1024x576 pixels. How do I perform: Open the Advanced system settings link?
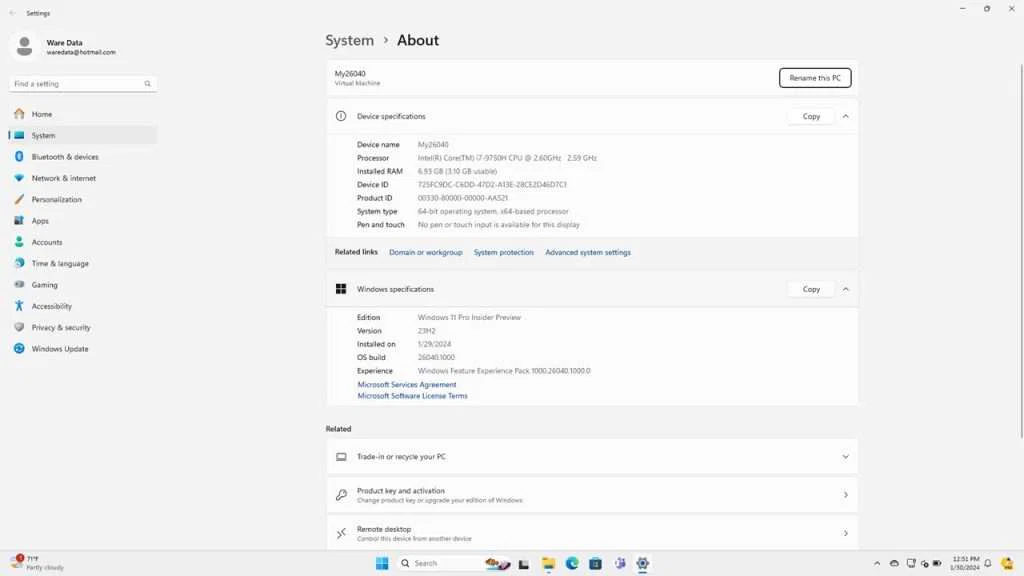(587, 252)
